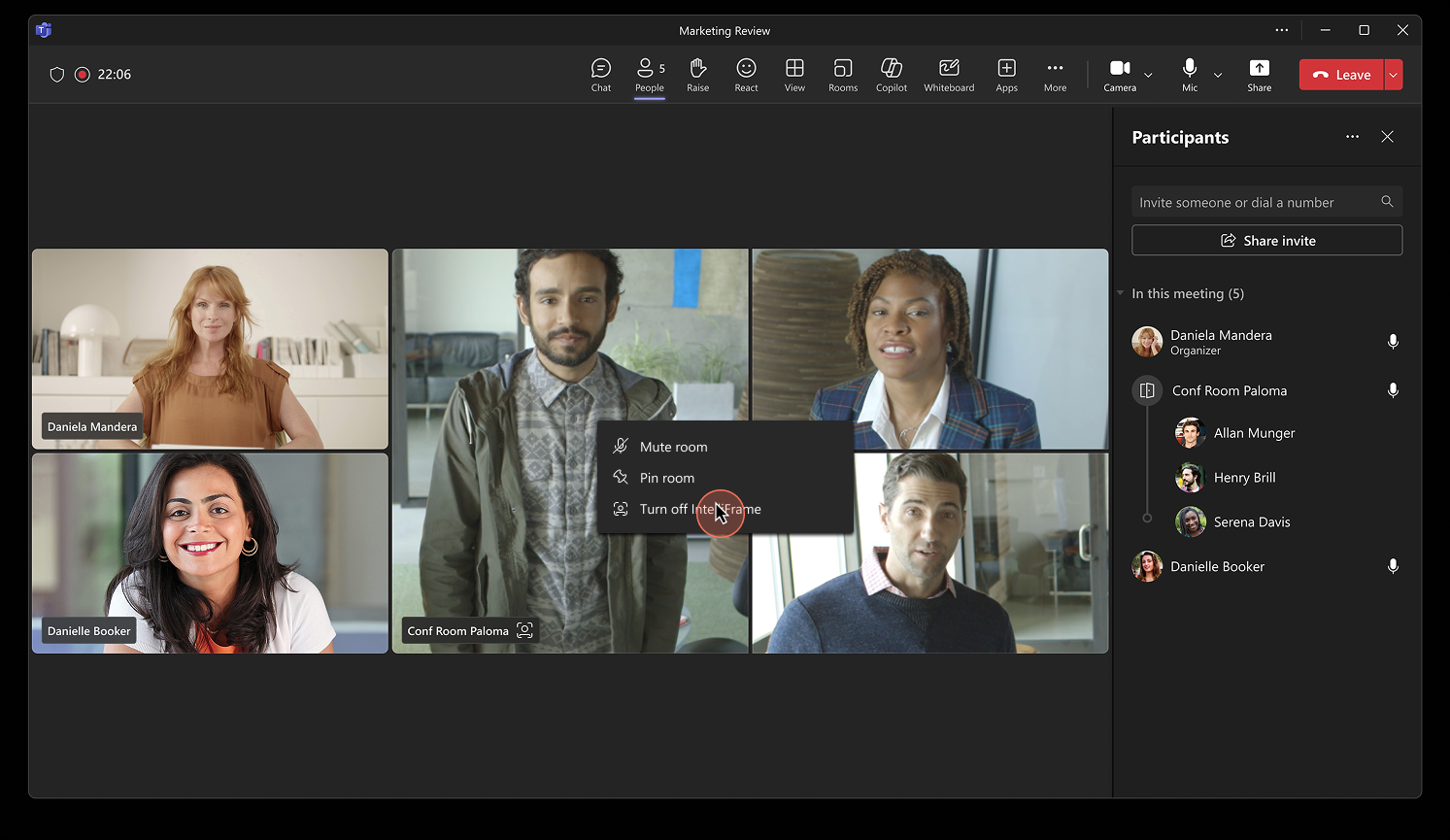The width and height of the screenshot is (1450, 840).
Task: Open the Apps panel
Action: point(1006,74)
